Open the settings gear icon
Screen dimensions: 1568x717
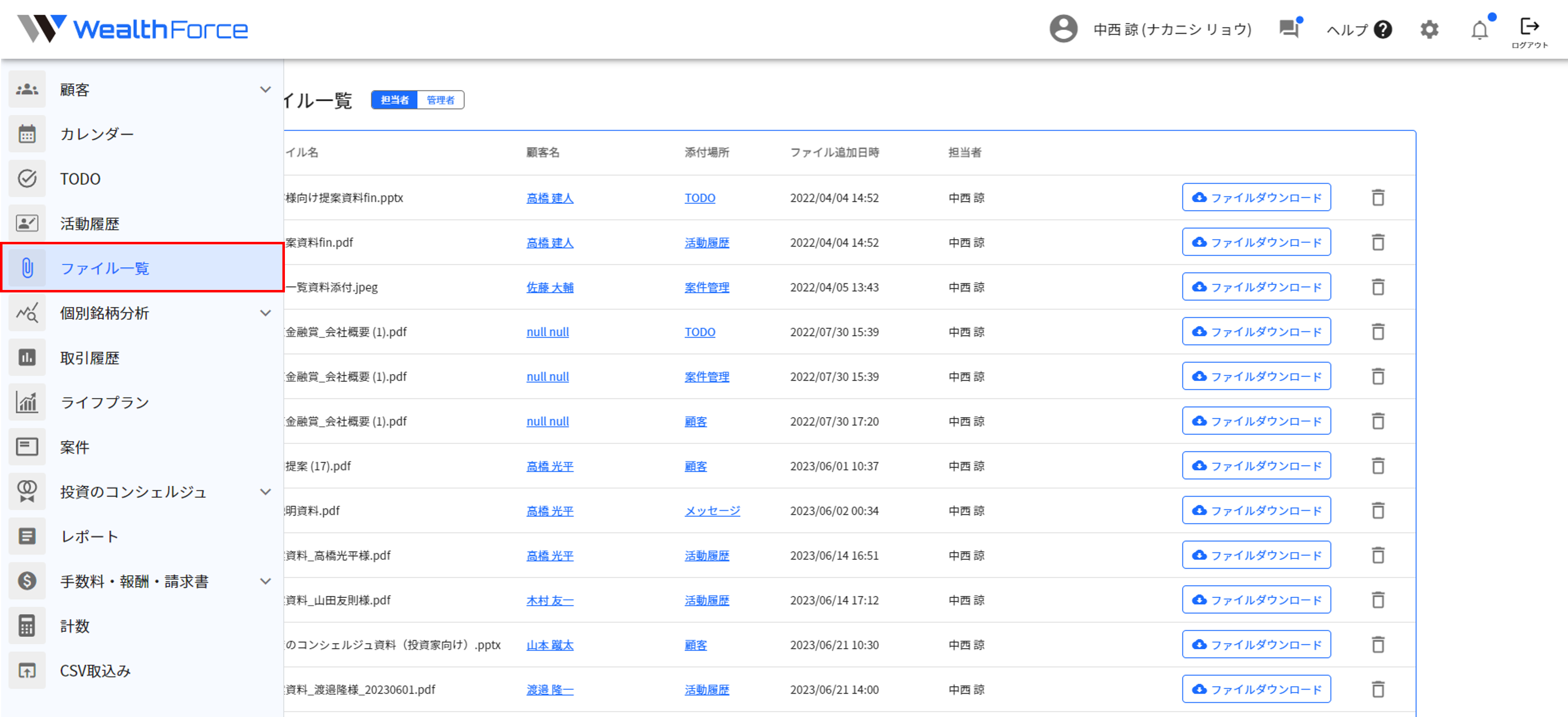click(1429, 30)
